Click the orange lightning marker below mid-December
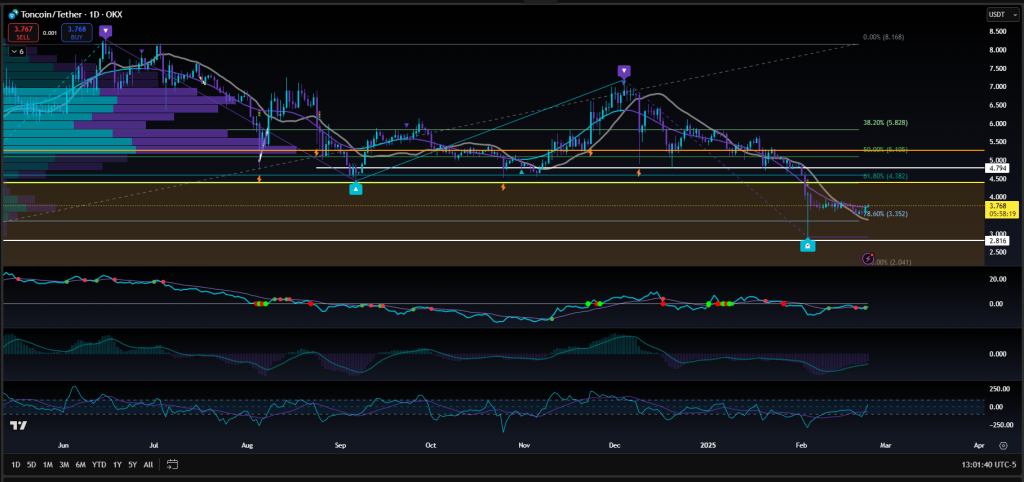This screenshot has width=1024, height=482. pos(639,172)
